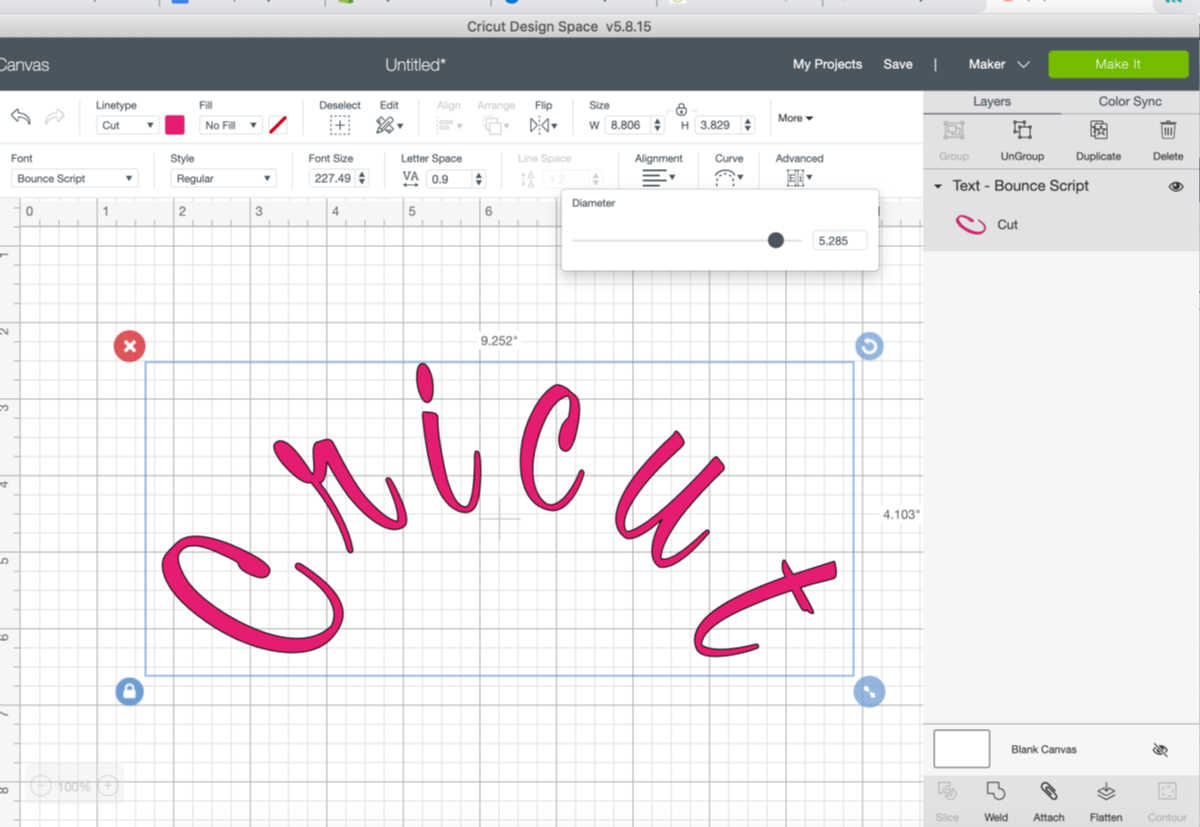Screen dimensions: 1200x827
Task: Click the Diameter value field showing 5.285
Action: pos(839,240)
